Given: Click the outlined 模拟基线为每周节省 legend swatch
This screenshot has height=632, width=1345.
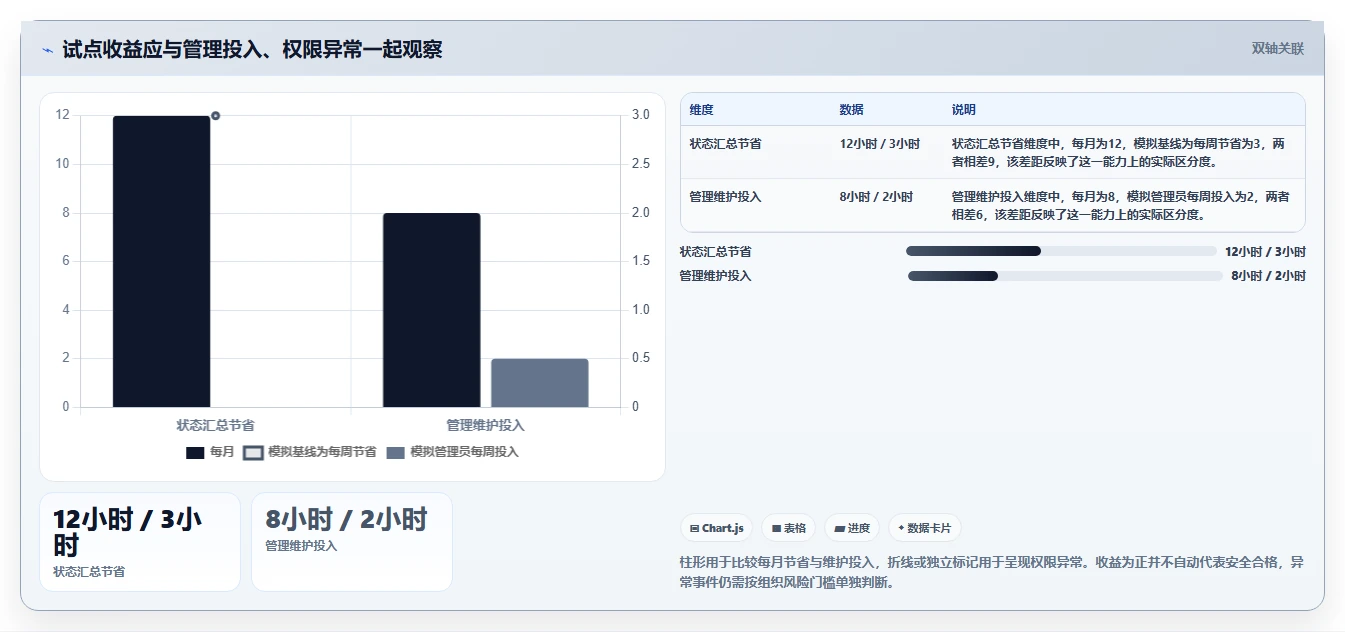Looking at the screenshot, I should [x=253, y=453].
